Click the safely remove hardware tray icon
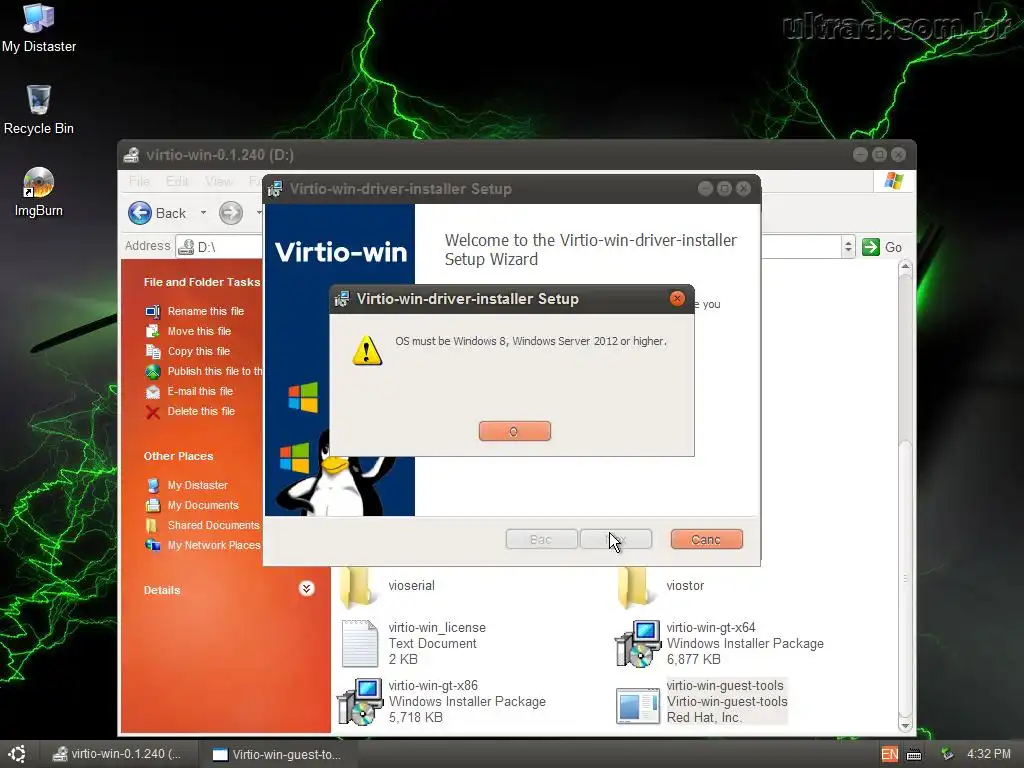The width and height of the screenshot is (1024, 768). click(x=947, y=754)
